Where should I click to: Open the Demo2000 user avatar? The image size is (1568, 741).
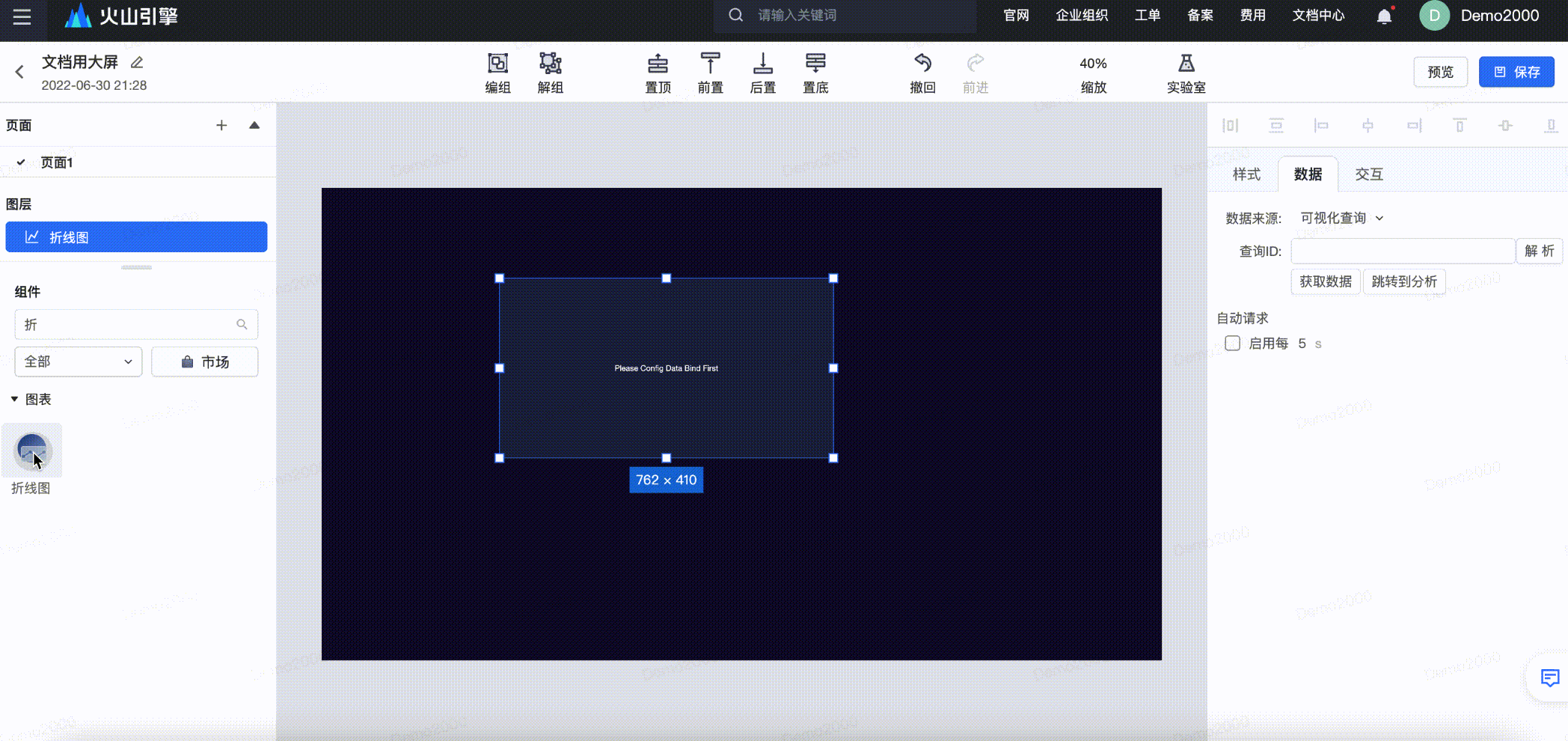click(x=1434, y=16)
